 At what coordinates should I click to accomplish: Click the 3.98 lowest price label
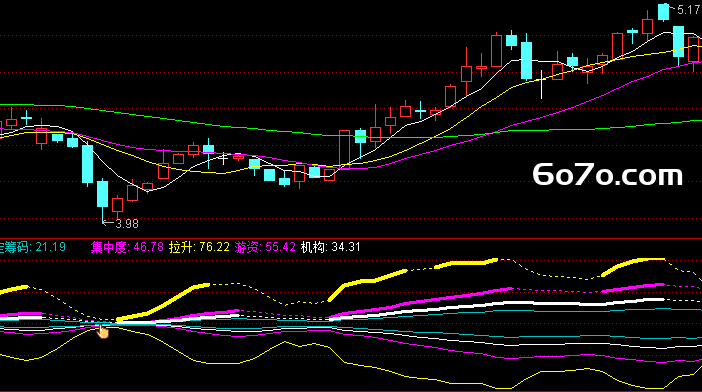[x=127, y=223]
